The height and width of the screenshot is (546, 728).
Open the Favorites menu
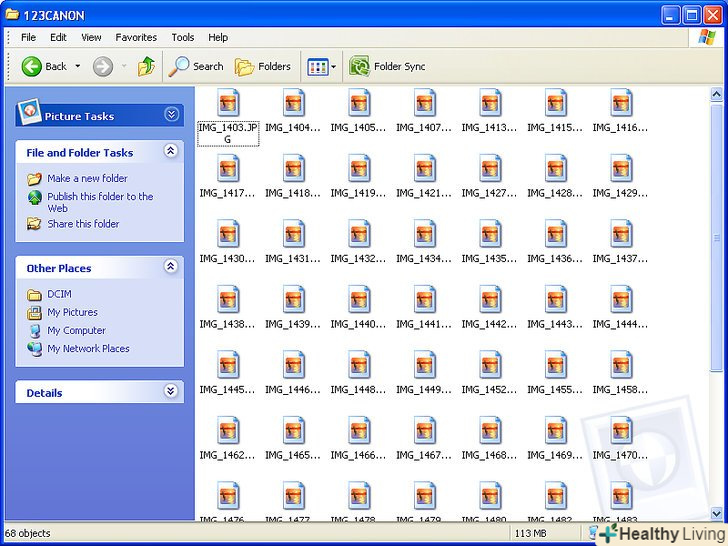[136, 37]
